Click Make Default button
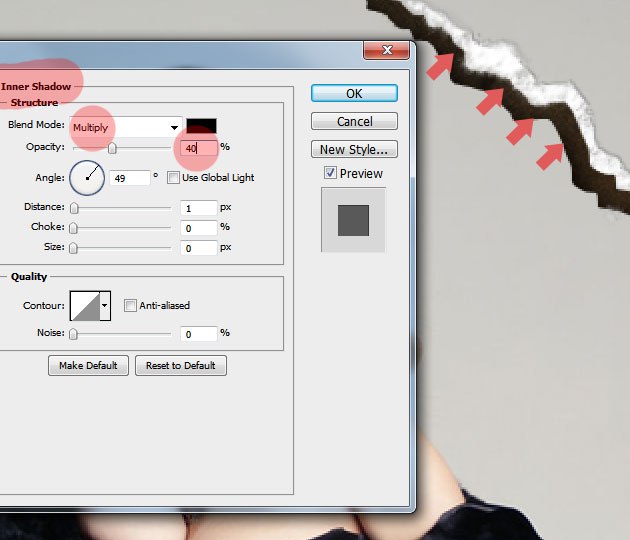This screenshot has height=540, width=630. point(88,365)
